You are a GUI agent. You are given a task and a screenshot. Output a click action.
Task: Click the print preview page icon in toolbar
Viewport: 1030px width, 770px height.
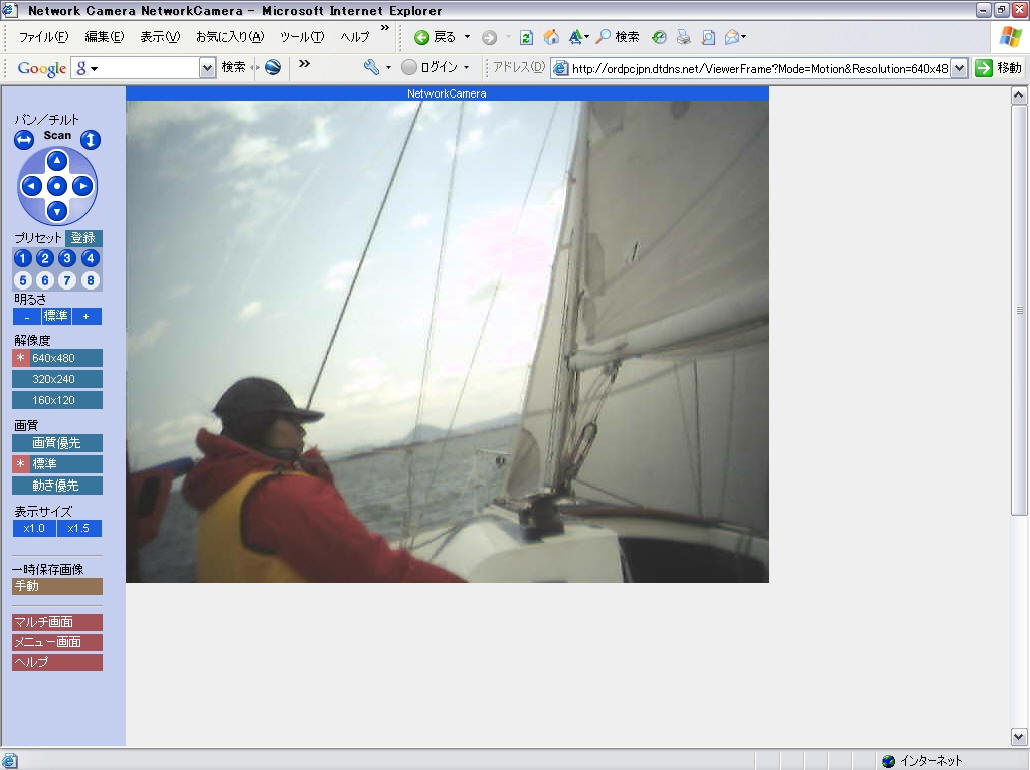708,37
